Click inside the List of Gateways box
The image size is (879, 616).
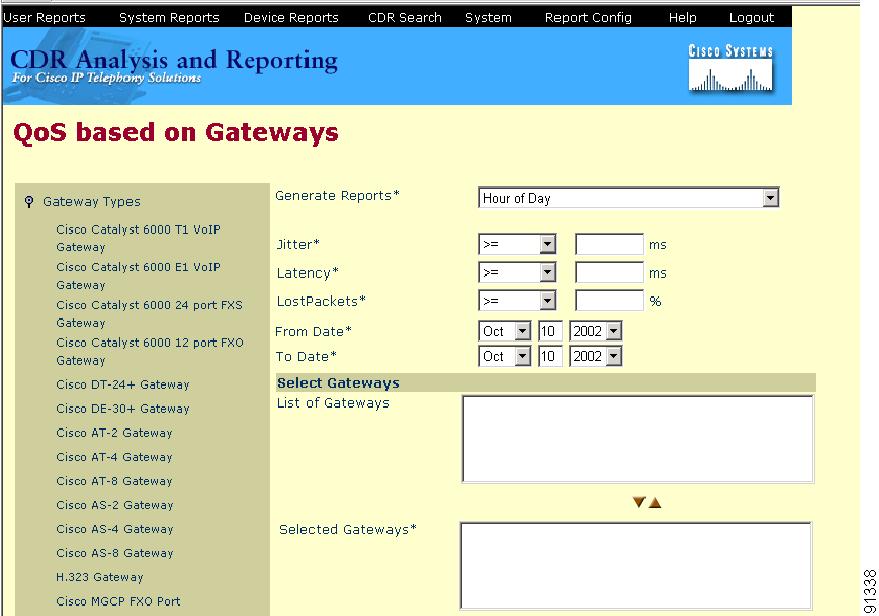point(637,439)
